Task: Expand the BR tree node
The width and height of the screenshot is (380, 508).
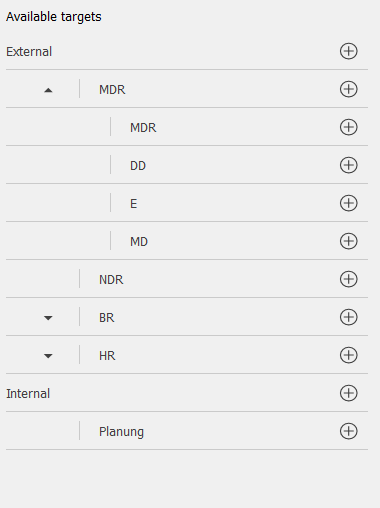Action: click(x=48, y=318)
